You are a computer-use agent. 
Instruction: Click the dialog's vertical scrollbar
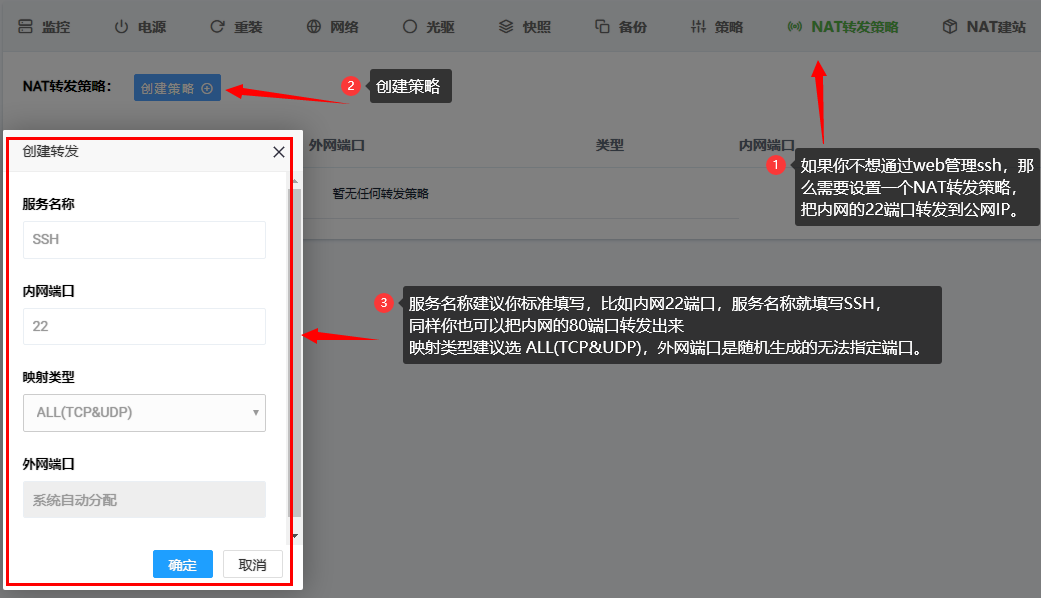pos(295,350)
